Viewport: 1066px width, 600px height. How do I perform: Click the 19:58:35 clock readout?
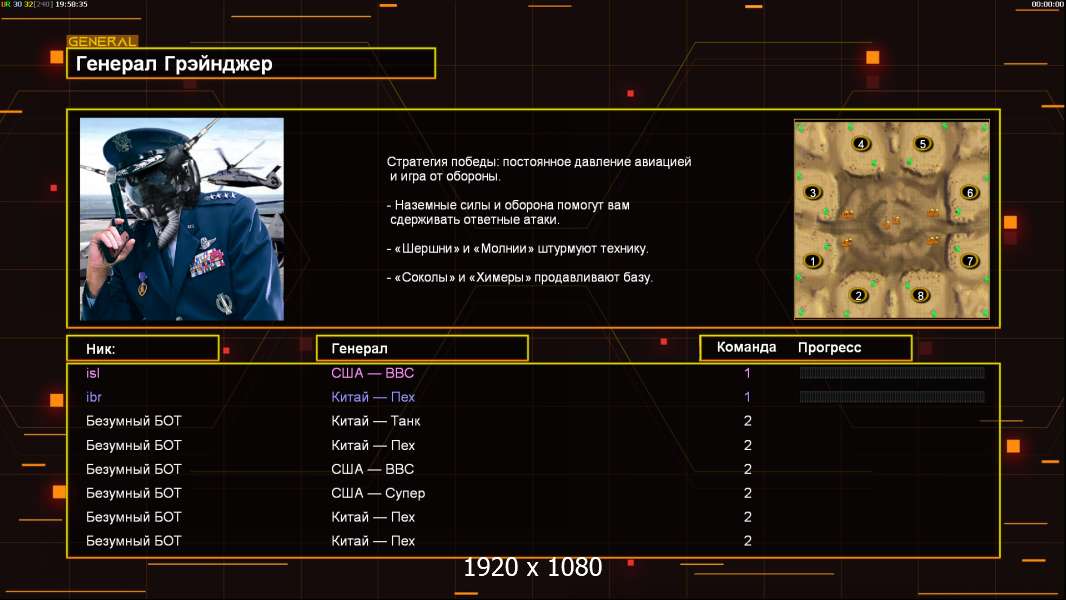pyautogui.click(x=71, y=4)
